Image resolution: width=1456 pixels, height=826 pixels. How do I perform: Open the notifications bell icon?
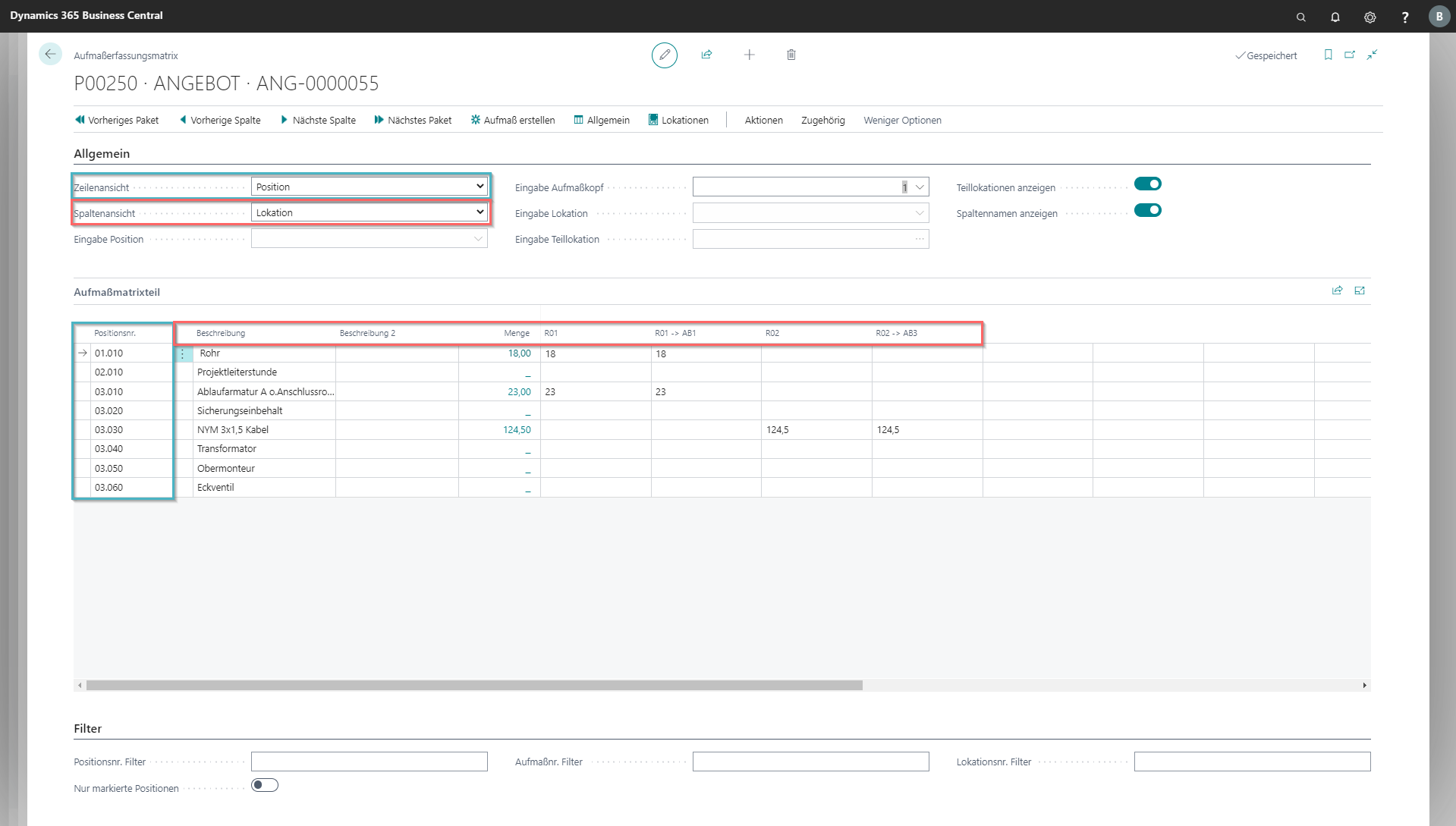1335,17
